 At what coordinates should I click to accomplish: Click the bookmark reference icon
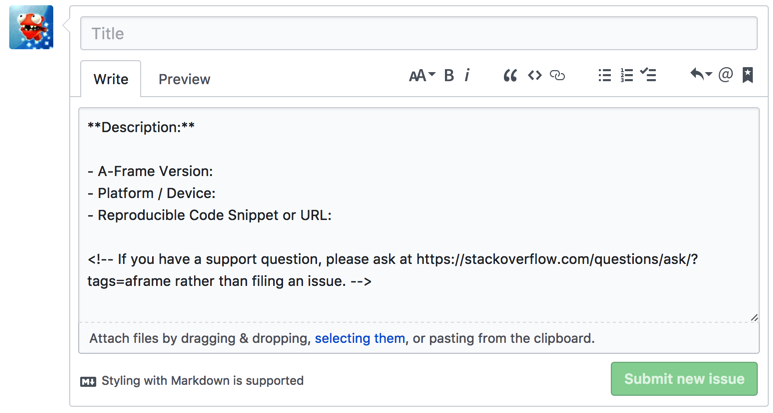[x=748, y=75]
